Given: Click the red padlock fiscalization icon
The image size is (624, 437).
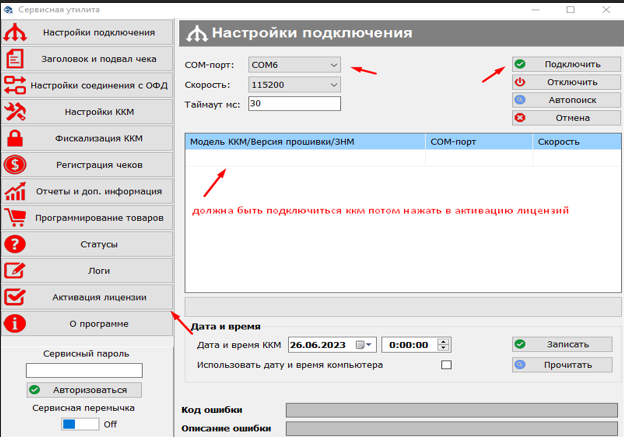Looking at the screenshot, I should [x=15, y=137].
